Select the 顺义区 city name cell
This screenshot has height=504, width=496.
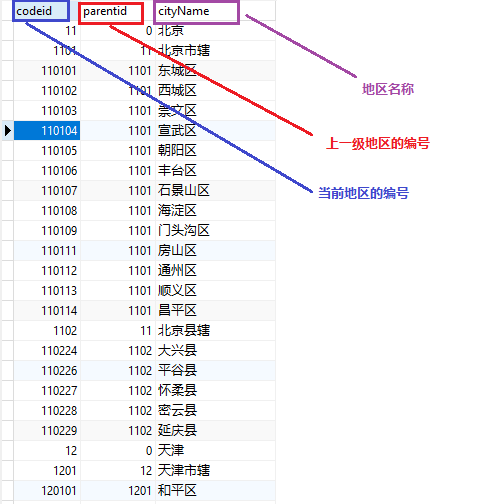click(x=215, y=290)
